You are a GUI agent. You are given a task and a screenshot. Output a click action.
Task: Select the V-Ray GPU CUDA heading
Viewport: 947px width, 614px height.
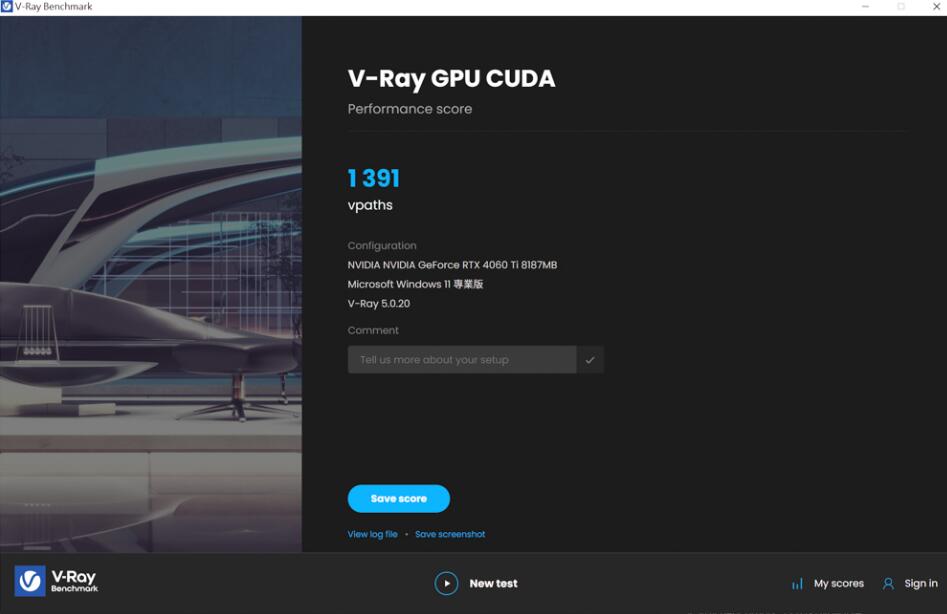point(451,78)
